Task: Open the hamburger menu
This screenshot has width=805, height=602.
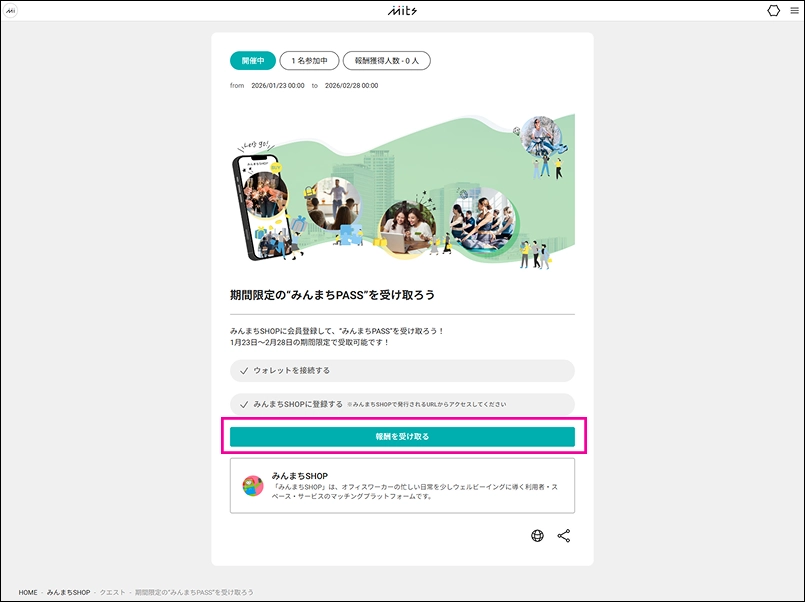Action: (x=794, y=10)
